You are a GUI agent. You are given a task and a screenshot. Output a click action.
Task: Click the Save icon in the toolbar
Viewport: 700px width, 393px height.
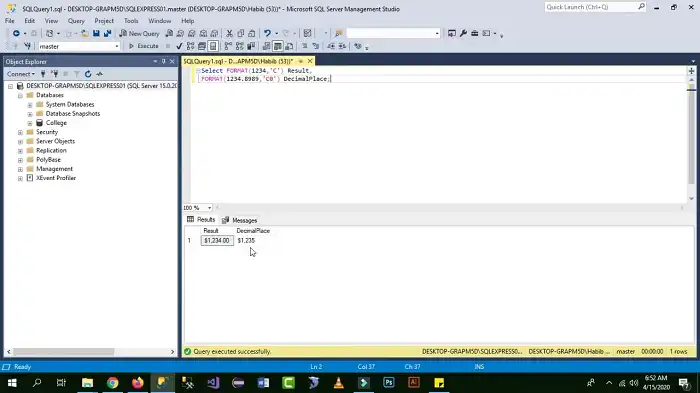96,33
